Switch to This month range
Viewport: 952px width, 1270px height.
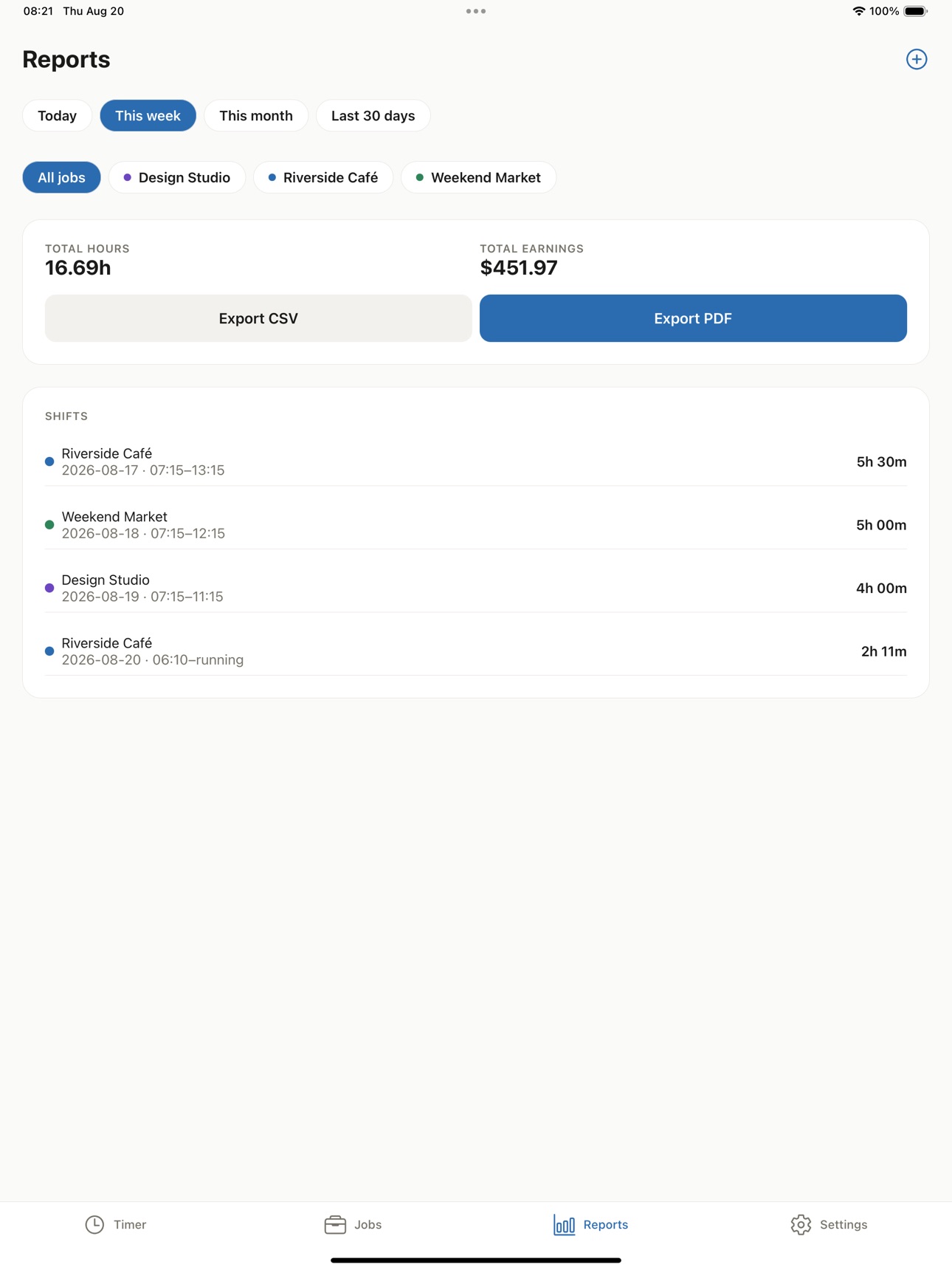pos(256,116)
